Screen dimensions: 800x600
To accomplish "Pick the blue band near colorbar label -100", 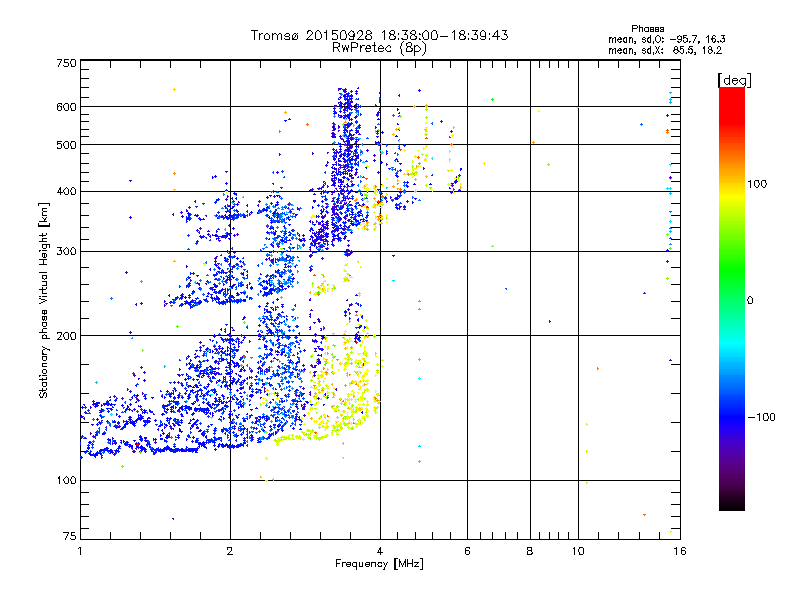I will click(732, 416).
